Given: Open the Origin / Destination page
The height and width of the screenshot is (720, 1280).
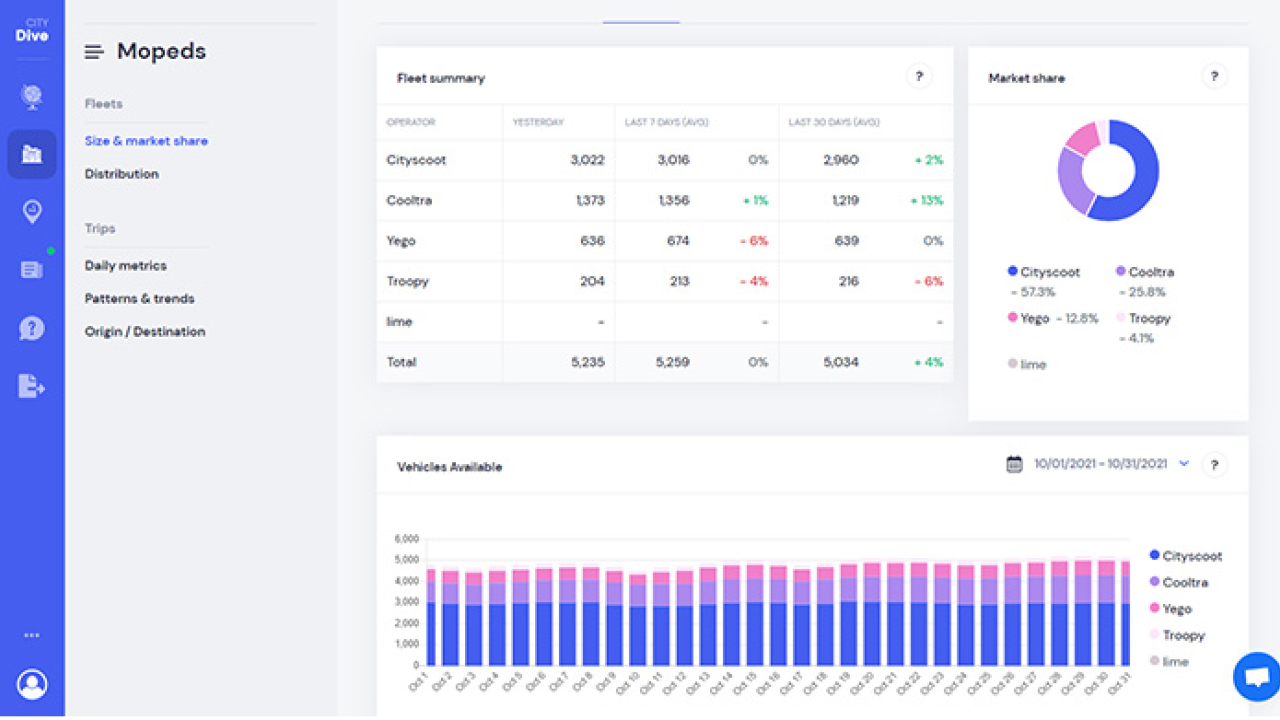Looking at the screenshot, I should 145,332.
